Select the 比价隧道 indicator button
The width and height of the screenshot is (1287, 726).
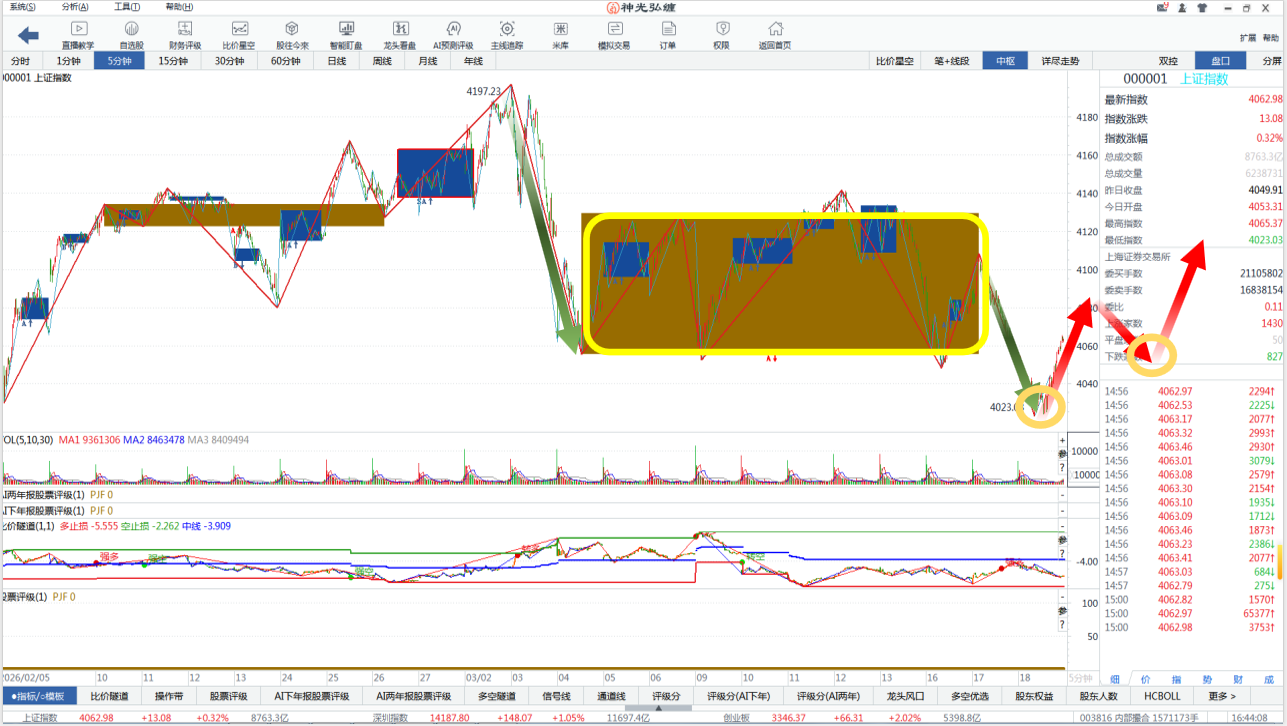pyautogui.click(x=109, y=696)
